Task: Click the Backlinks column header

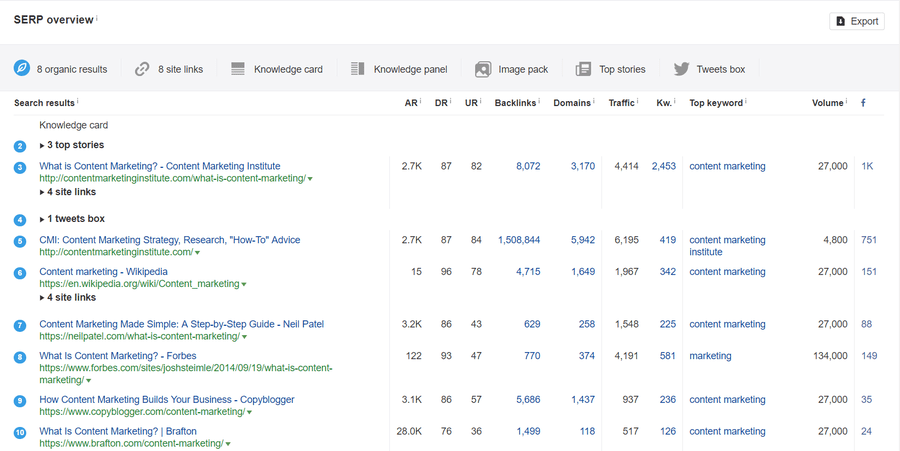Action: [515, 103]
